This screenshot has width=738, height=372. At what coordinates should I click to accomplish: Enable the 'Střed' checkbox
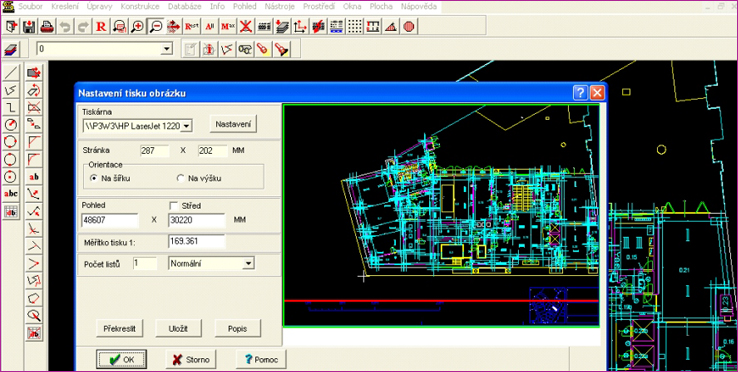pyautogui.click(x=174, y=206)
